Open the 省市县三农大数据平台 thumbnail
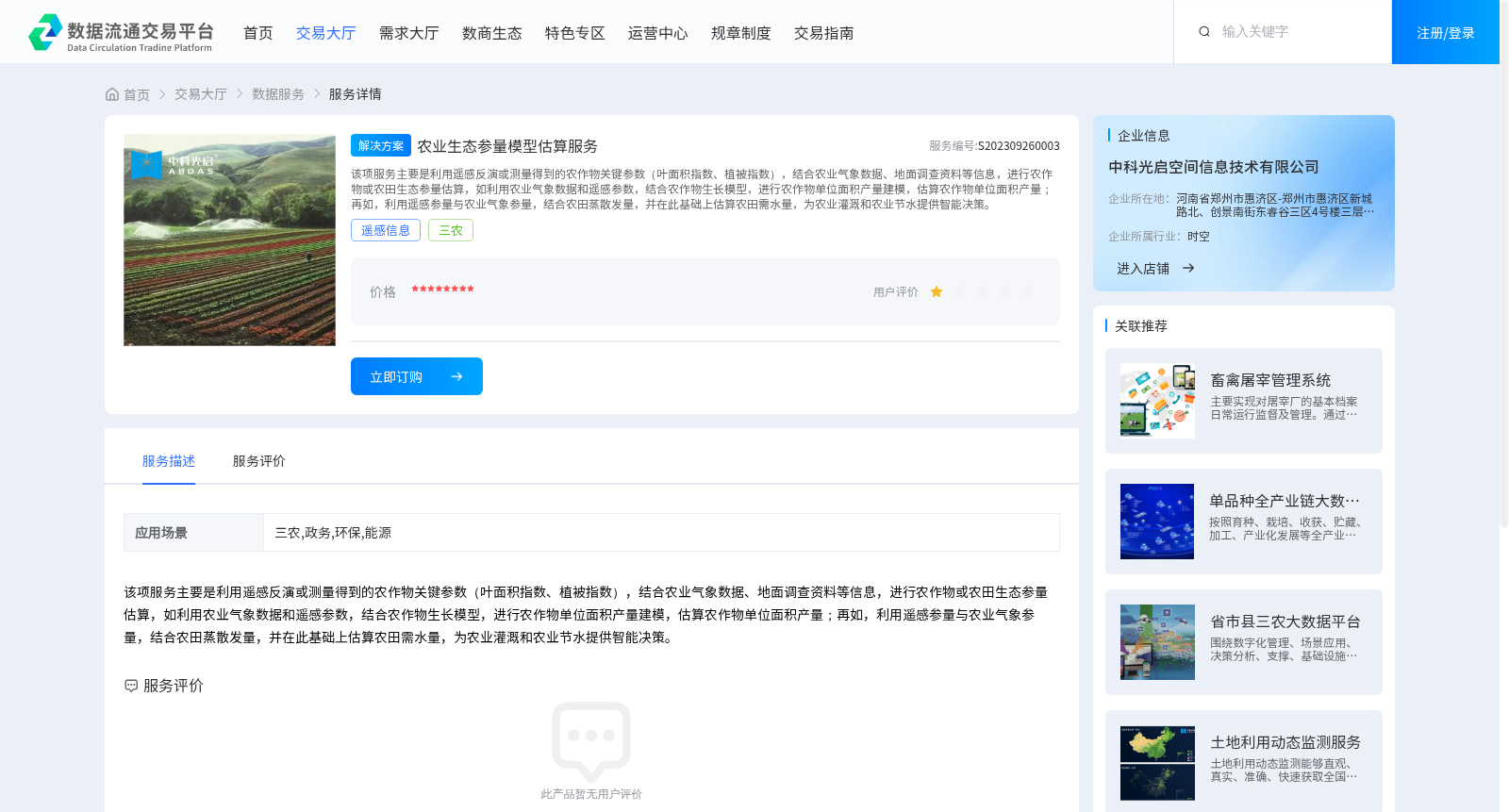Viewport: 1509px width, 812px height. tap(1157, 642)
